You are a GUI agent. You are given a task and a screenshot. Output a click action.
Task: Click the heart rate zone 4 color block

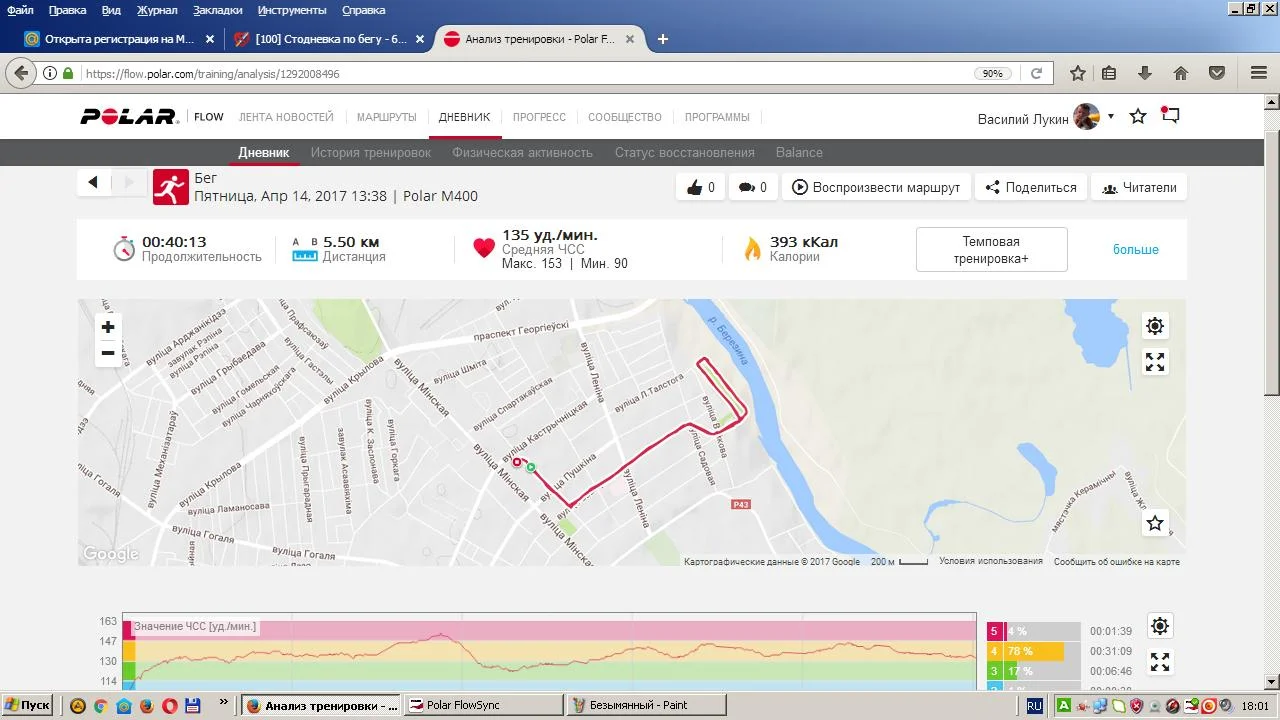click(995, 651)
